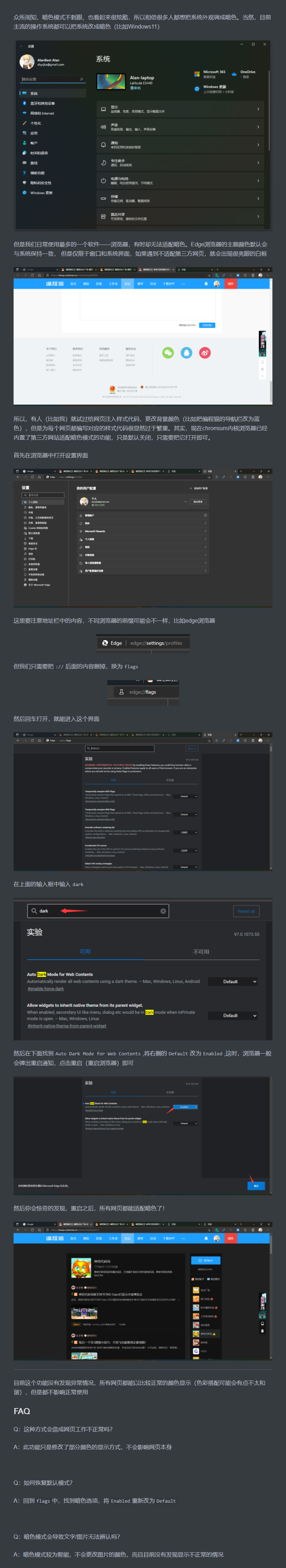Viewport: 286px width, 1568px height.
Task: Click the blue 重启 restart button
Action: tap(256, 1186)
